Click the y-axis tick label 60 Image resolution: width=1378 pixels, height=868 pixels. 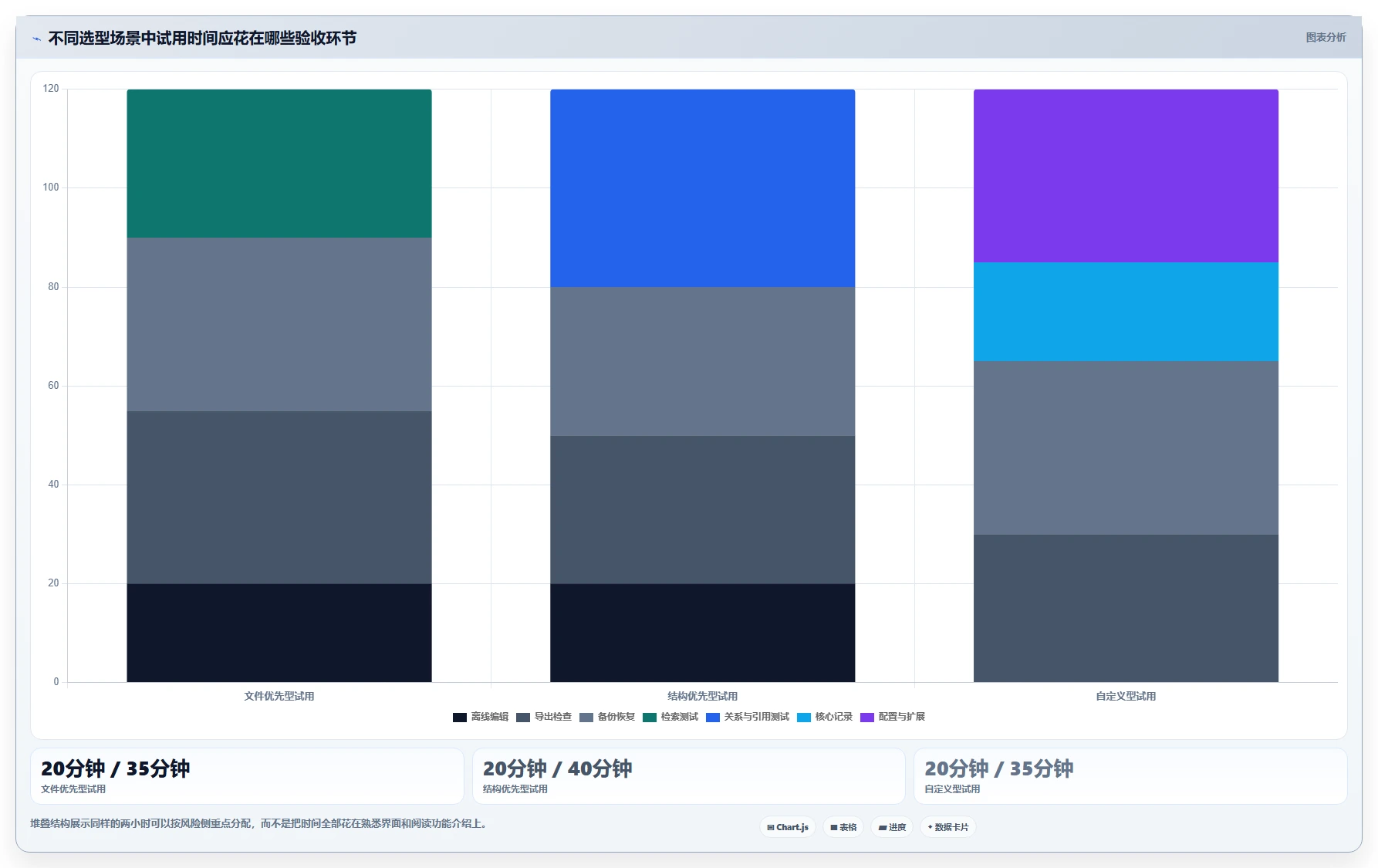pos(53,386)
